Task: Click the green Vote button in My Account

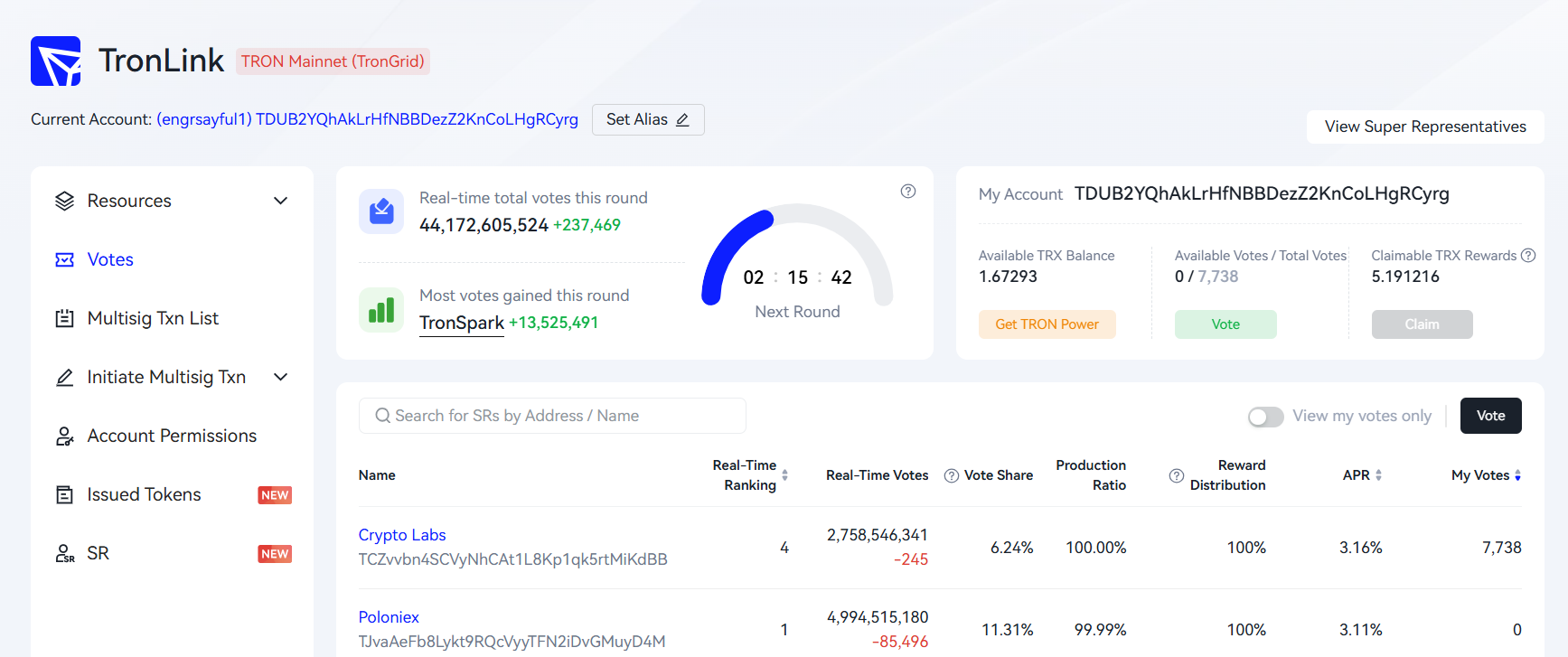Action: pyautogui.click(x=1225, y=324)
